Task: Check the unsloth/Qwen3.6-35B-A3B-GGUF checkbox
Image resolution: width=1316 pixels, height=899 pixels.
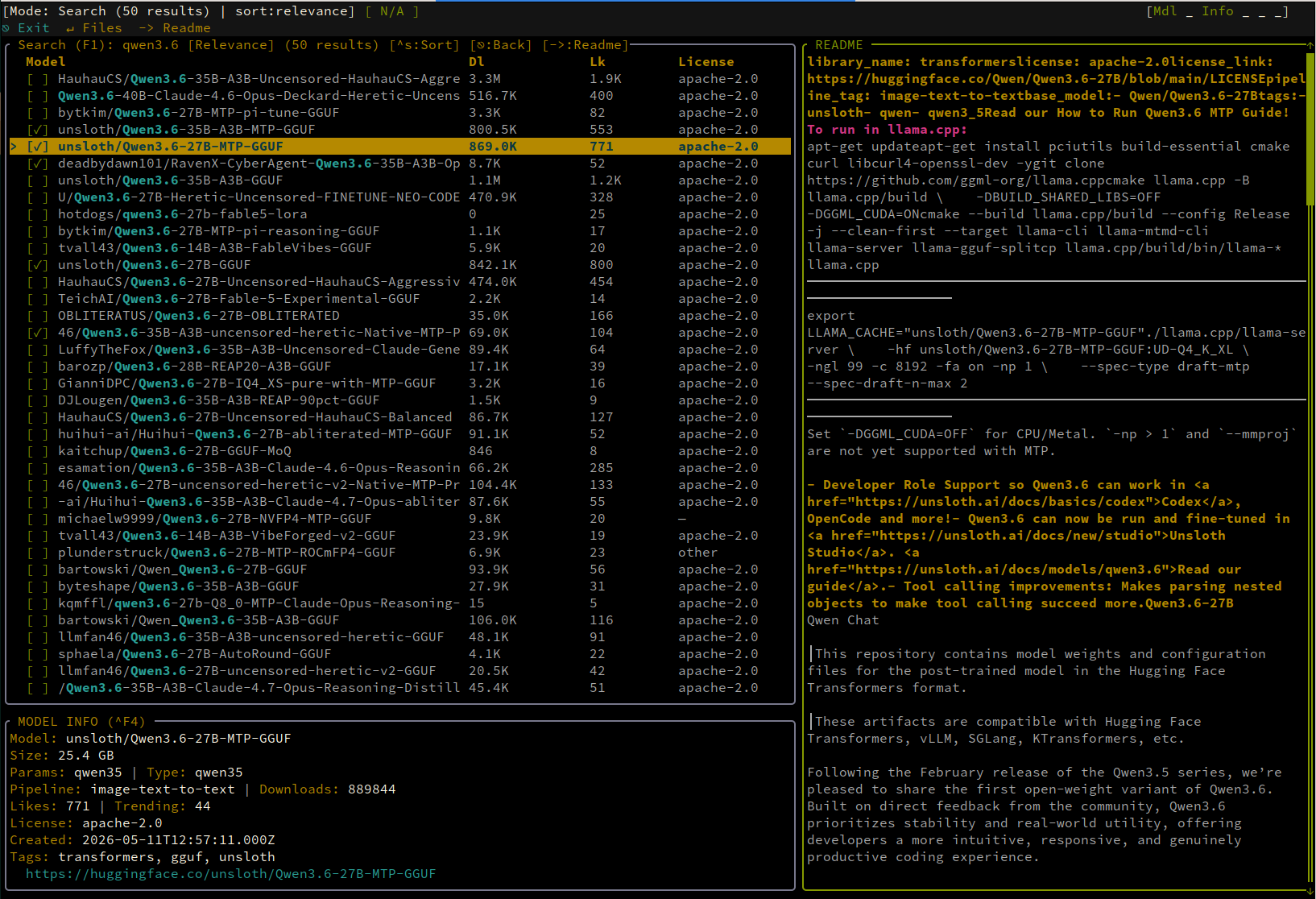Action: [37, 180]
